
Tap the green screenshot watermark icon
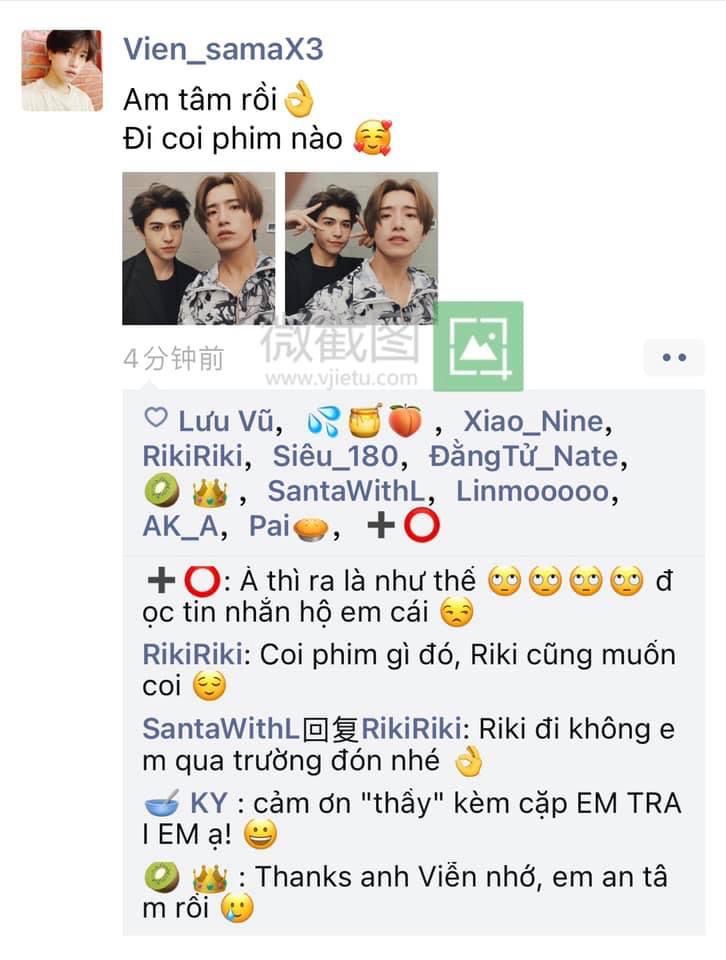(x=478, y=346)
